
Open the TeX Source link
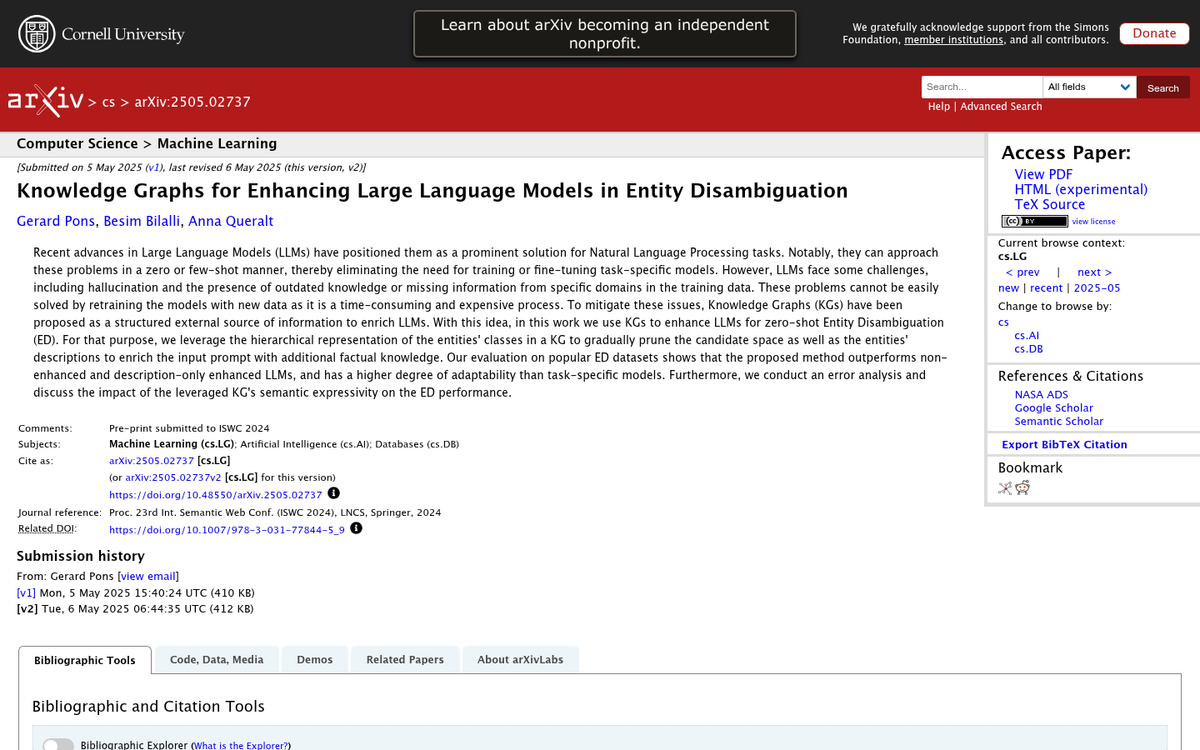tap(1050, 204)
